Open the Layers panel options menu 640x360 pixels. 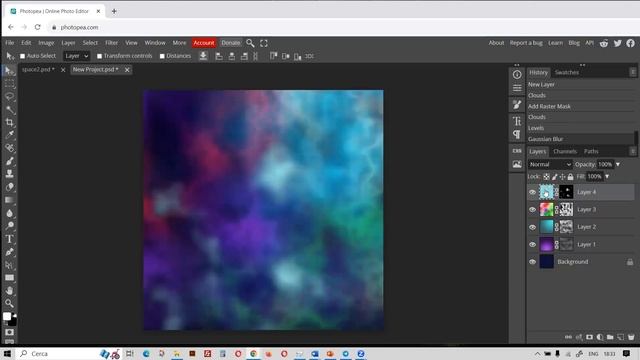[633, 151]
